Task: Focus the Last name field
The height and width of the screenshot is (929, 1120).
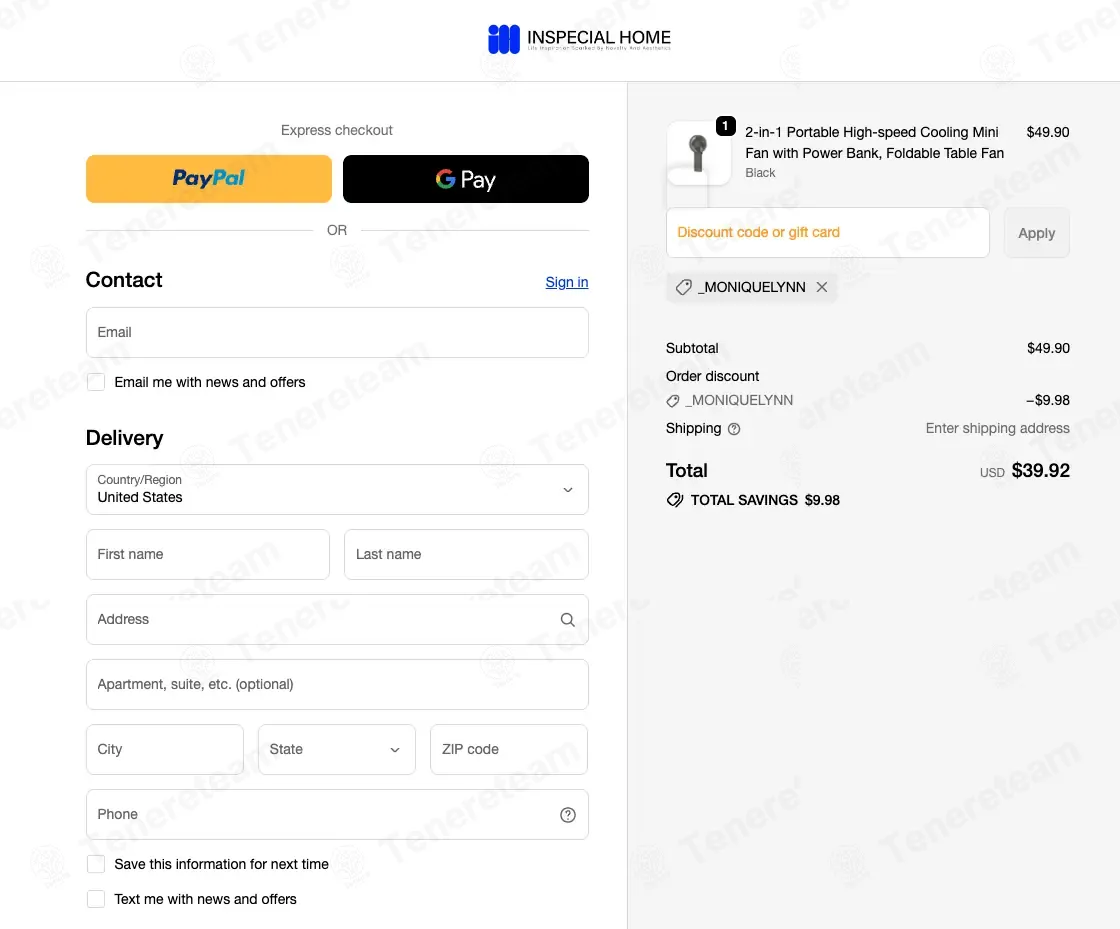Action: click(x=466, y=554)
